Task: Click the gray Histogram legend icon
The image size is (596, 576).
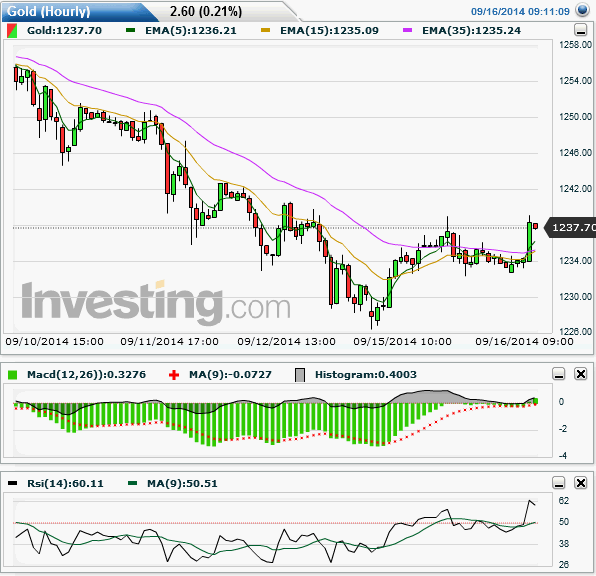Action: [x=300, y=375]
